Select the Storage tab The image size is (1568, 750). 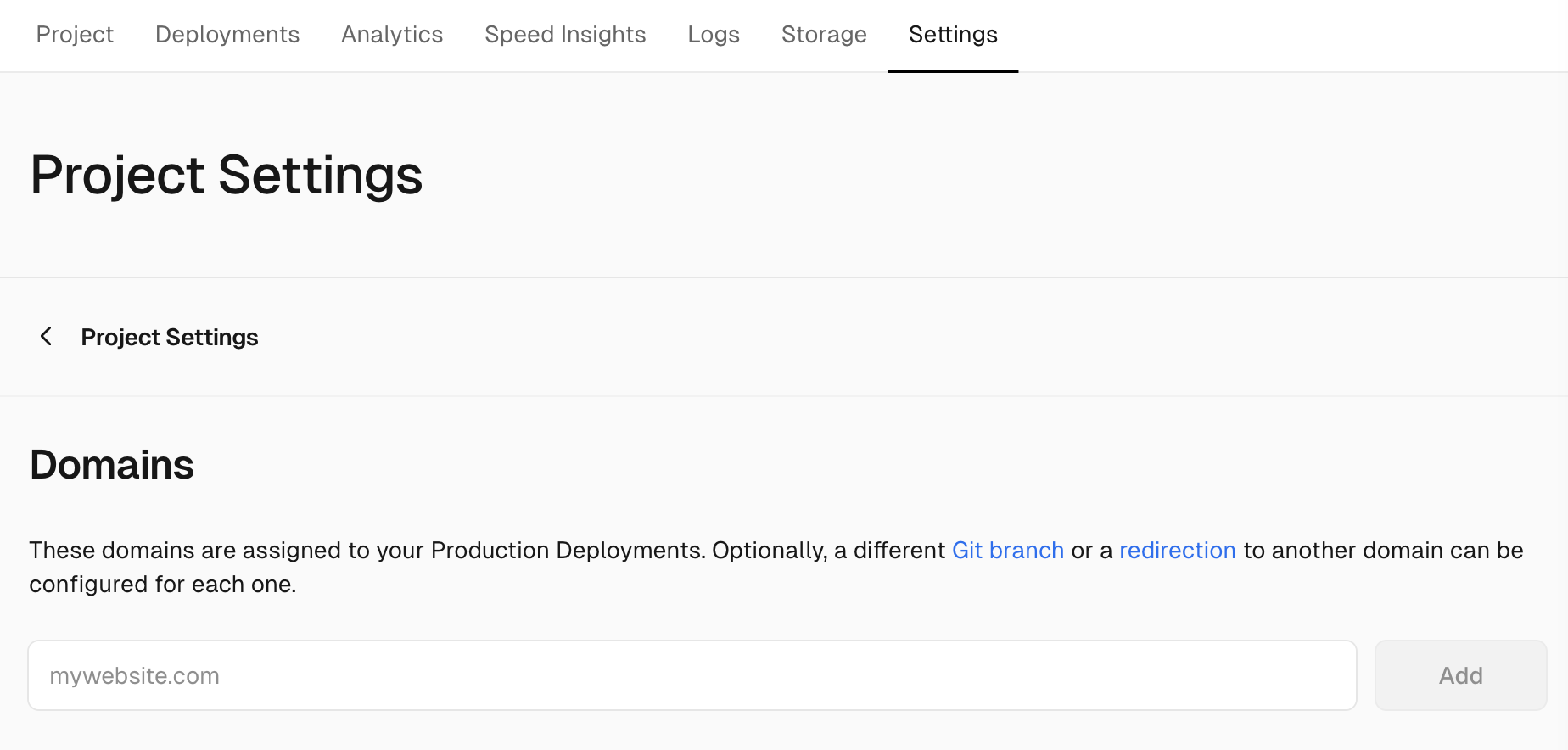pyautogui.click(x=824, y=35)
